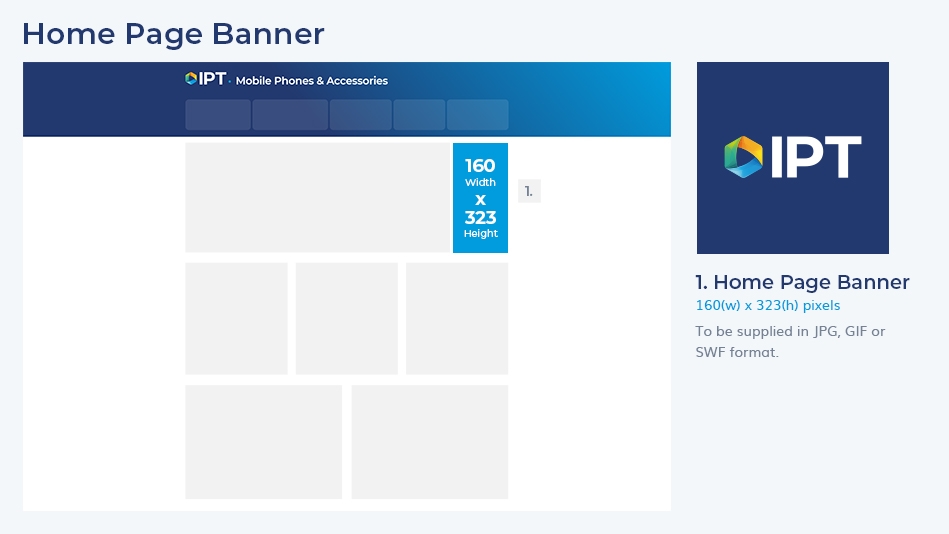Click 'To be supplied in JPG, GIF or SWF format.' text
Screen dimensions: 949x534
click(x=790, y=341)
